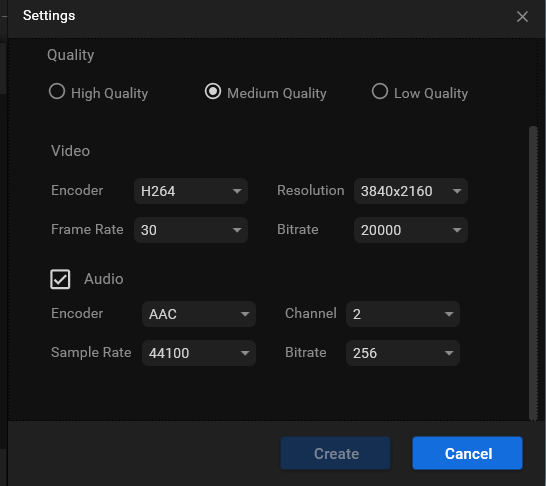
Task: Open the audio Bitrate 256 dropdown
Action: point(403,353)
